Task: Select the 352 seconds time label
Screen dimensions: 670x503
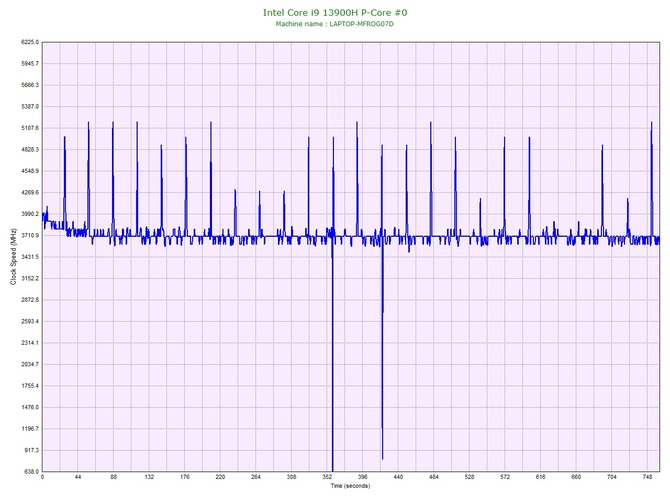Action: 327,477
